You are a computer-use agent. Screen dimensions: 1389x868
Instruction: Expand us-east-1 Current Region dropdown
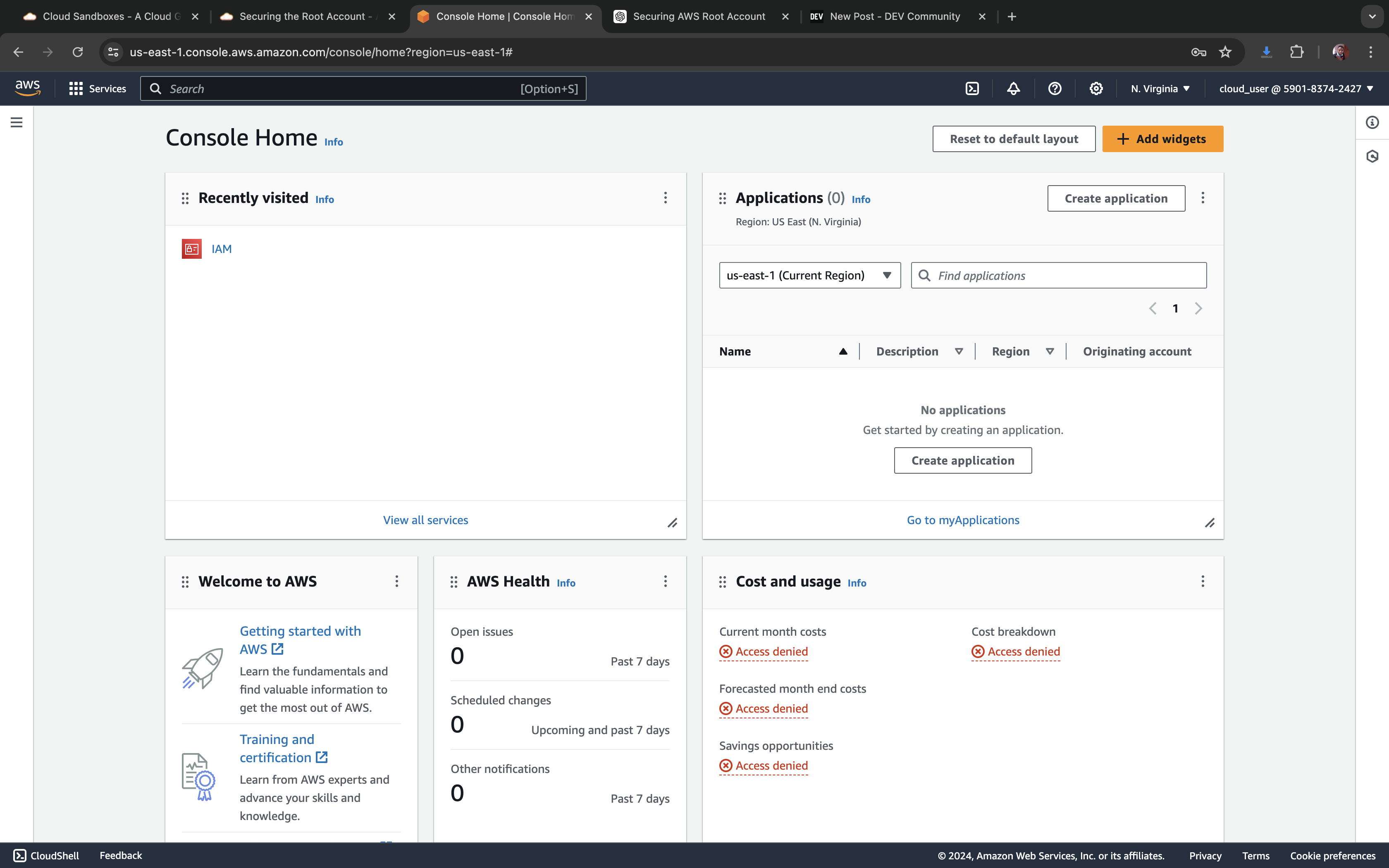pyautogui.click(x=809, y=276)
